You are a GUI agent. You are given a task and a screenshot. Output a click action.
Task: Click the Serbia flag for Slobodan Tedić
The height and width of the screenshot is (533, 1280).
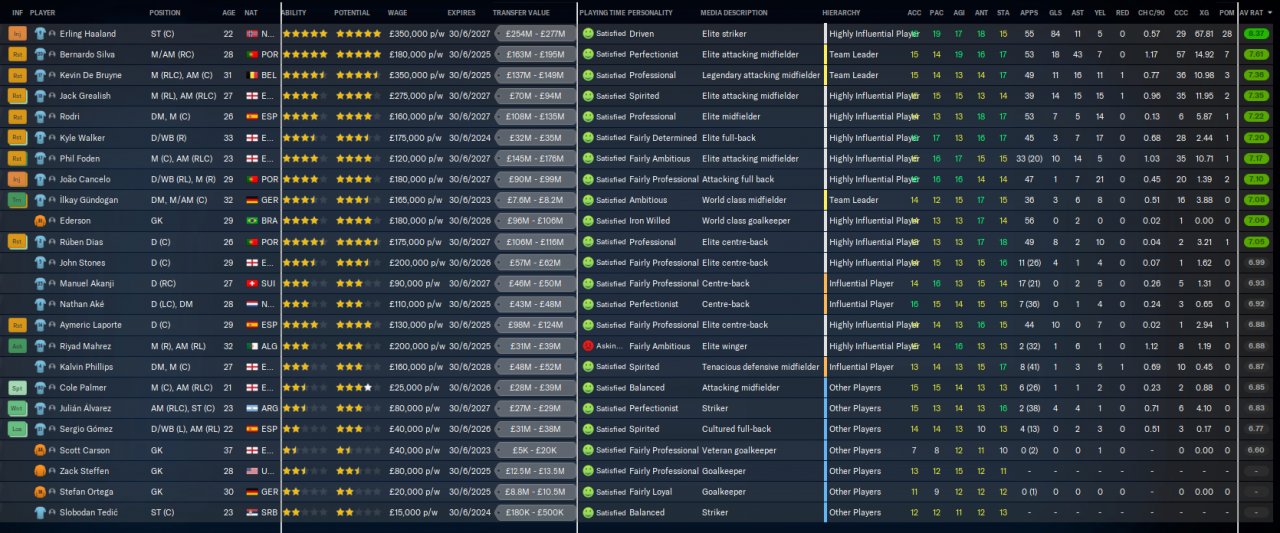251,512
